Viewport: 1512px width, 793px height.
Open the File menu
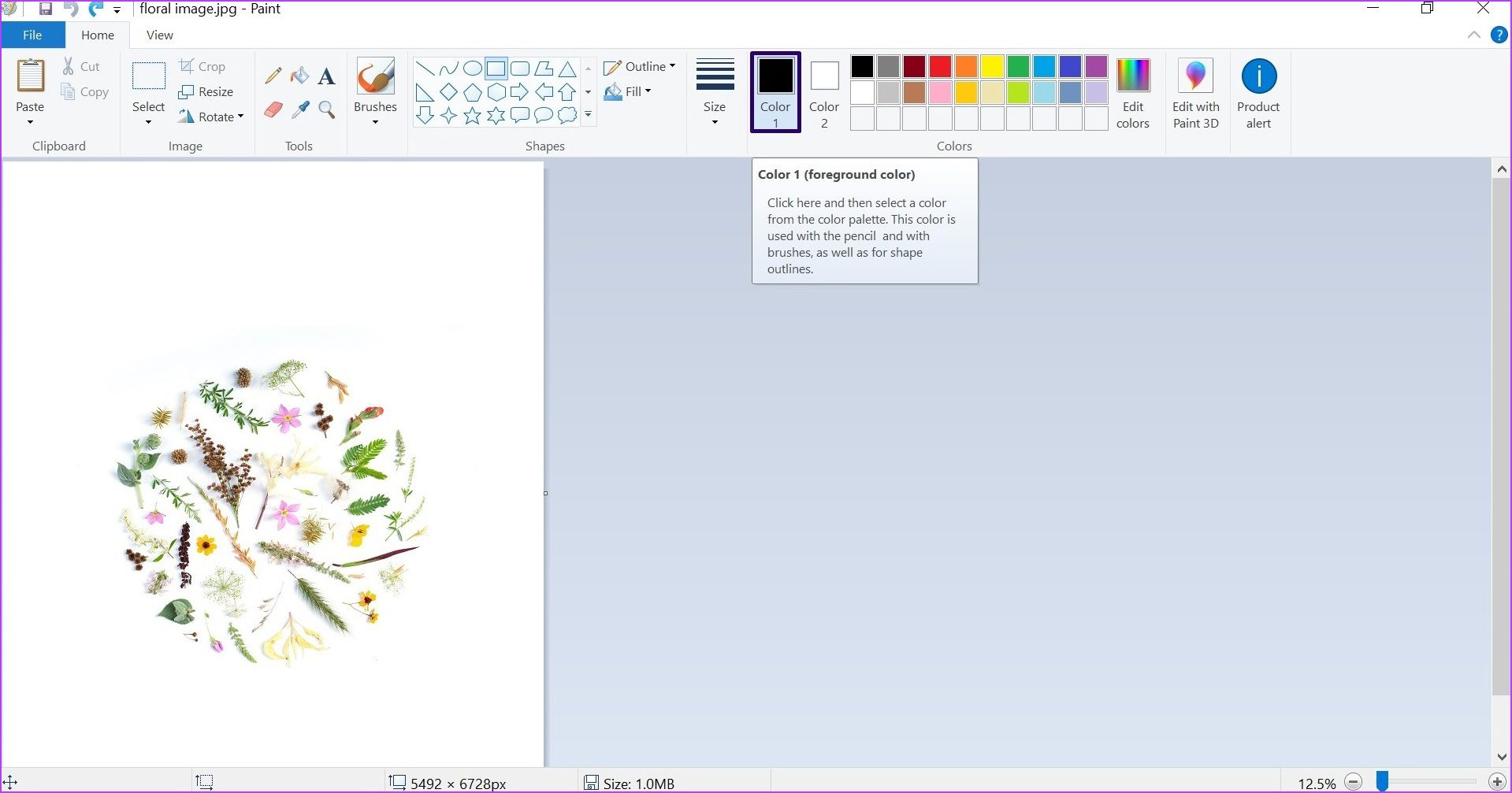(32, 35)
